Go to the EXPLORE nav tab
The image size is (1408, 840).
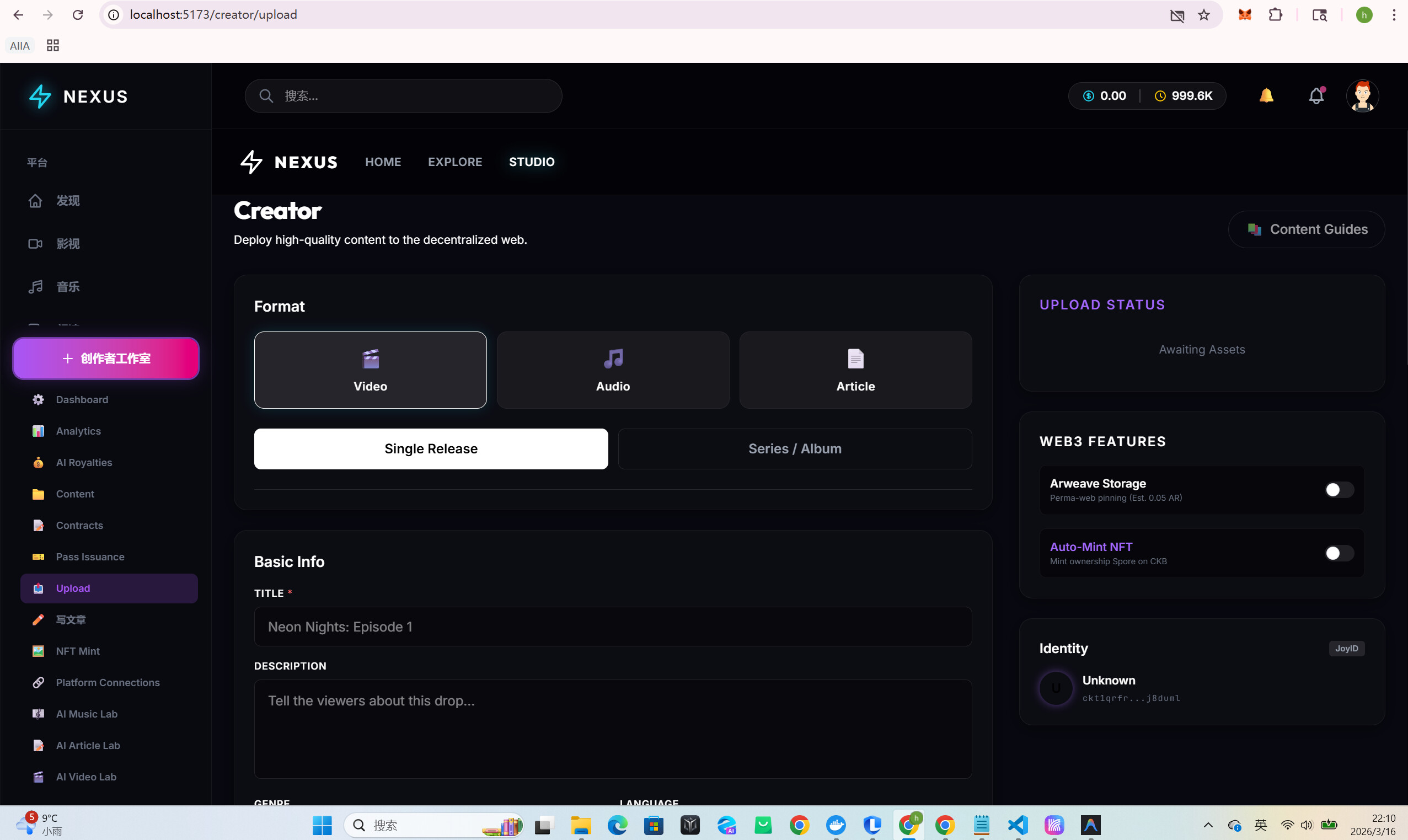455,162
